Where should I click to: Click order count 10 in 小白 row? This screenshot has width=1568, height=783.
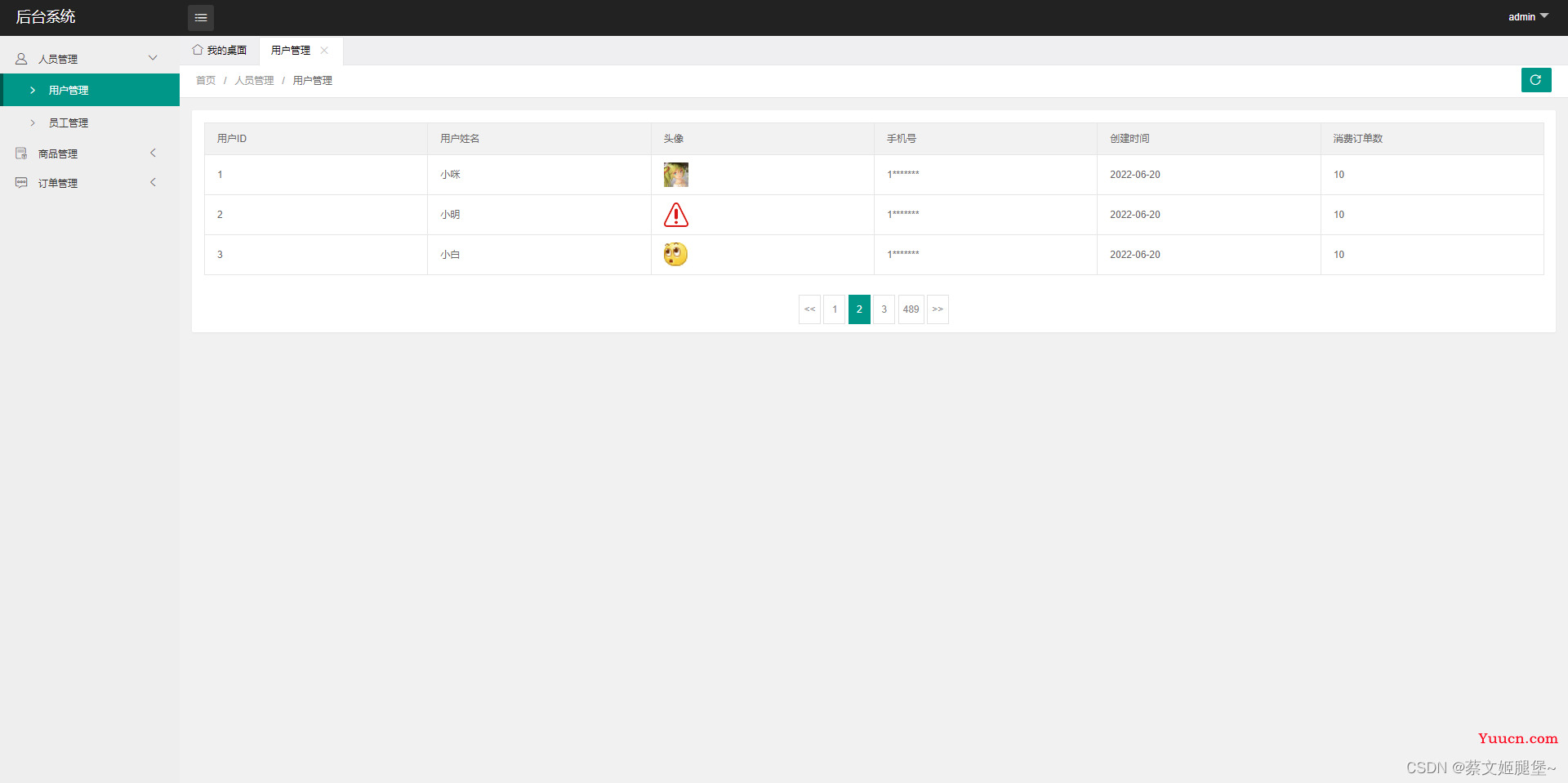1339,255
